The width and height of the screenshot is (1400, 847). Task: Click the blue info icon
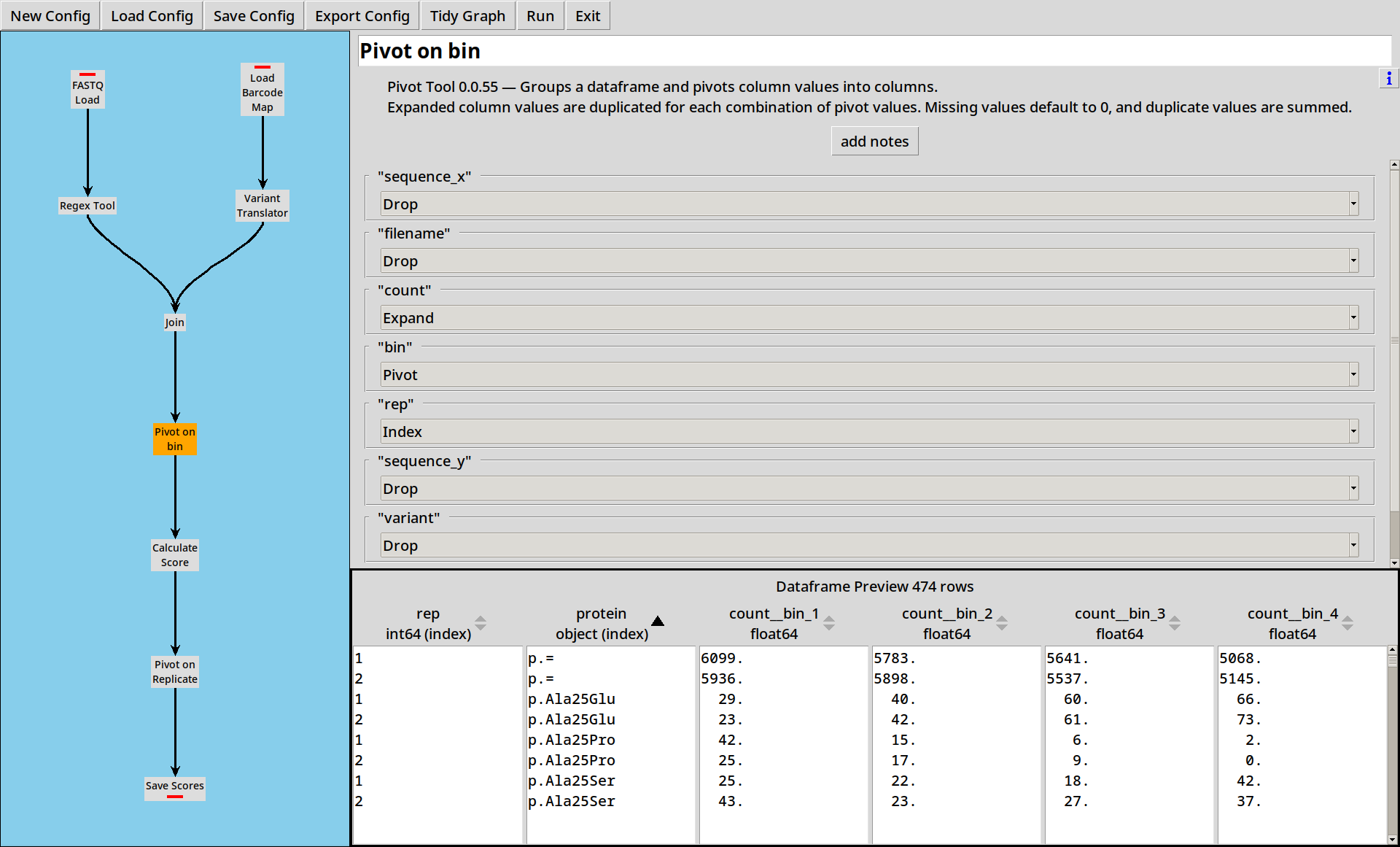click(x=1388, y=78)
